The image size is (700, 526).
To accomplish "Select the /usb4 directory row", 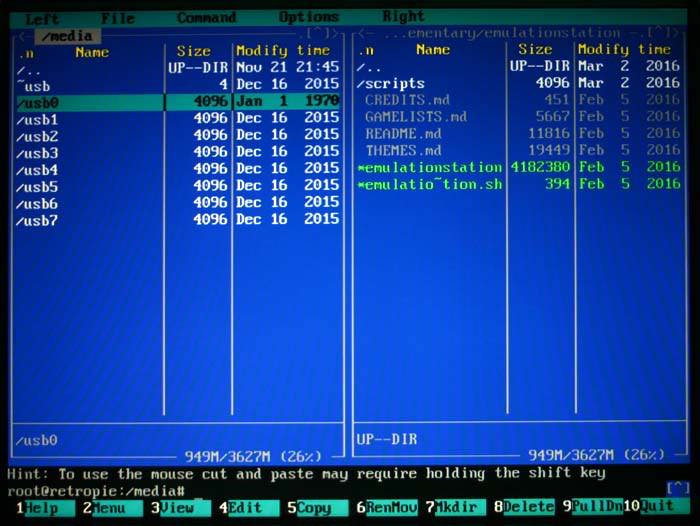I will (178, 169).
